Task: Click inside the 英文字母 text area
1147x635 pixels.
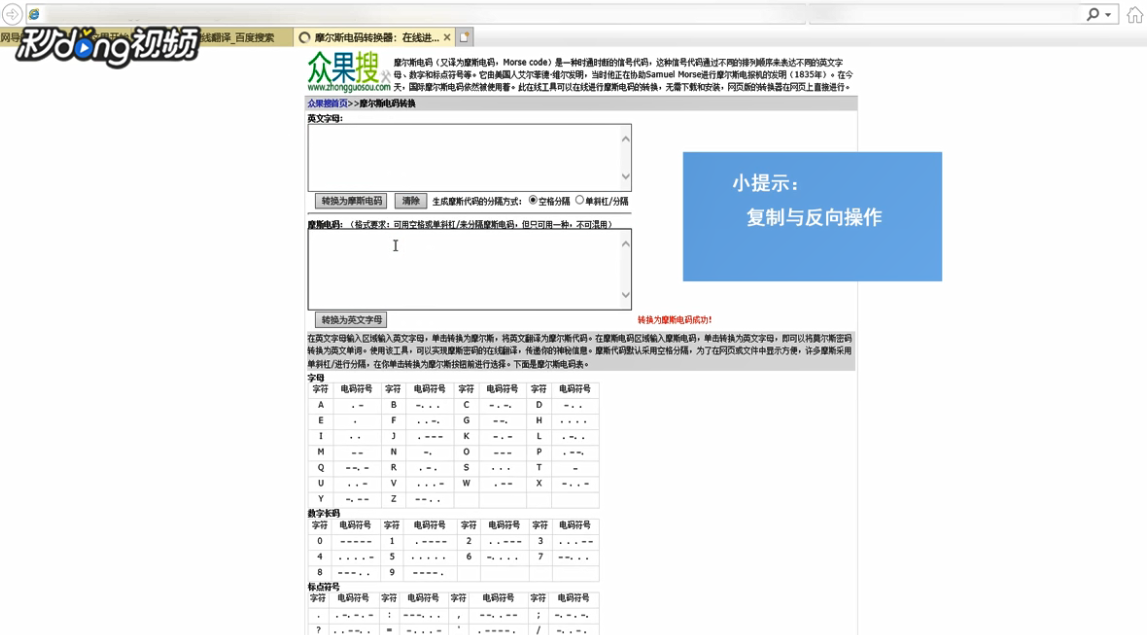Action: click(464, 157)
